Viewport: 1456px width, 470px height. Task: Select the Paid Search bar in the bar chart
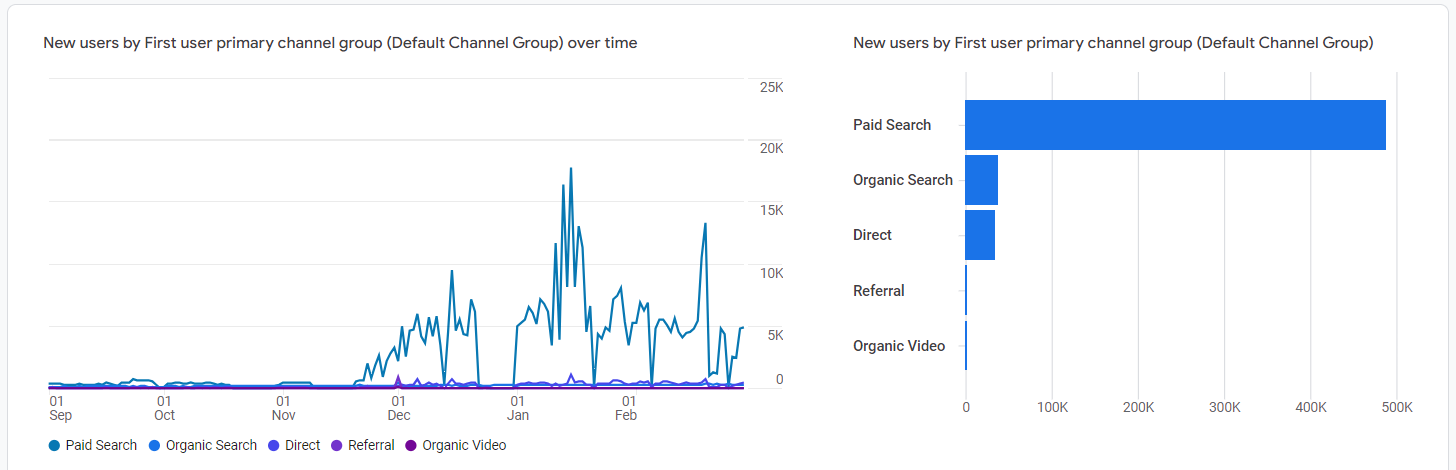coord(1174,125)
